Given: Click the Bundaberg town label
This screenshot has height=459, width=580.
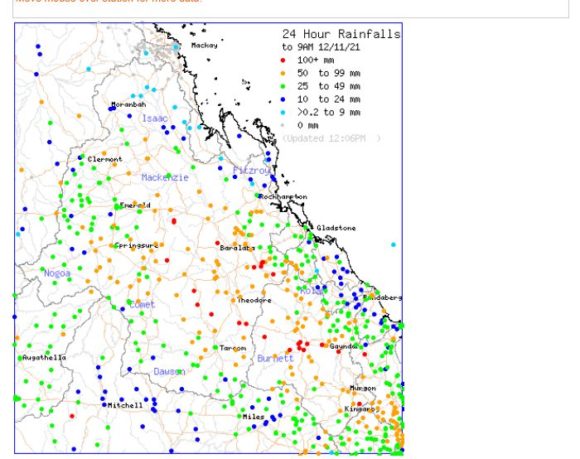Looking at the screenshot, I should pyautogui.click(x=382, y=297).
